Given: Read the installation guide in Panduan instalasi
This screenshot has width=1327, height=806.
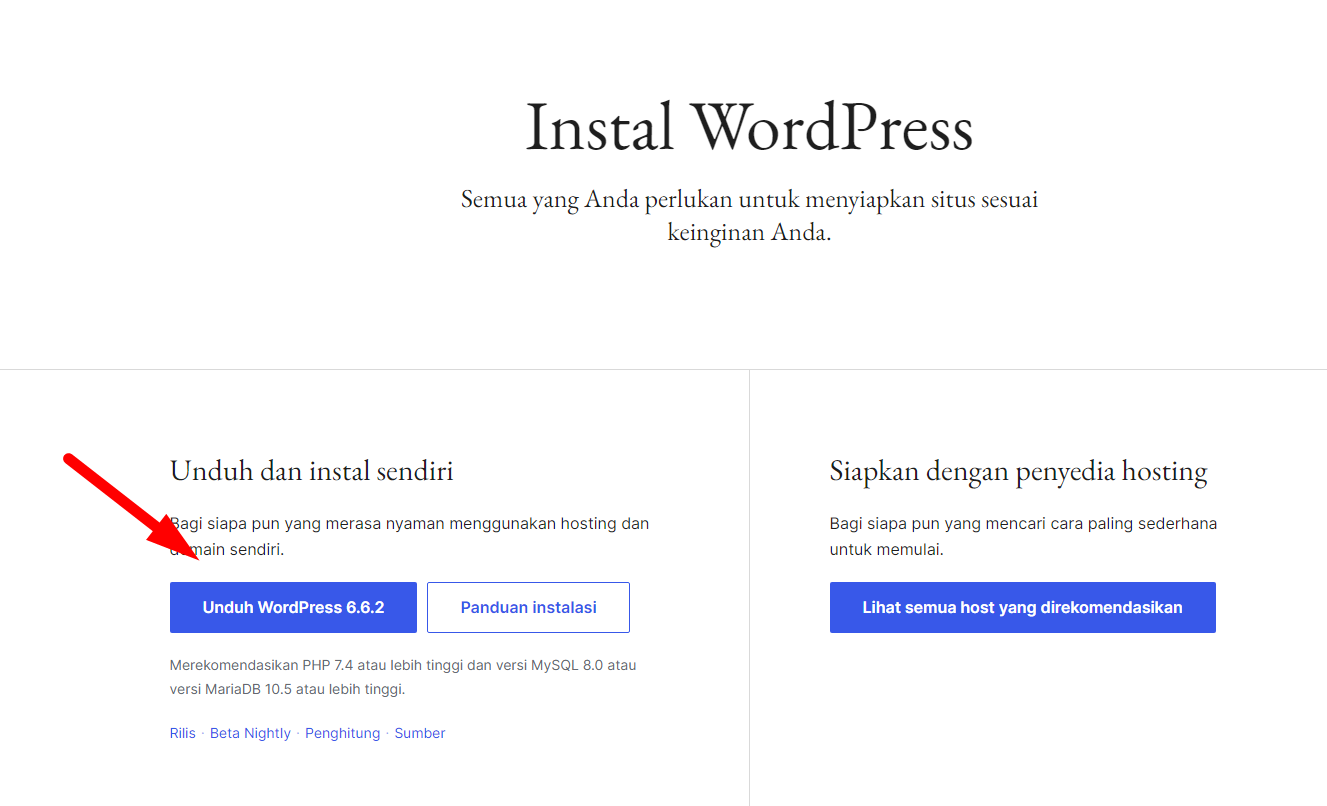Looking at the screenshot, I should (528, 607).
